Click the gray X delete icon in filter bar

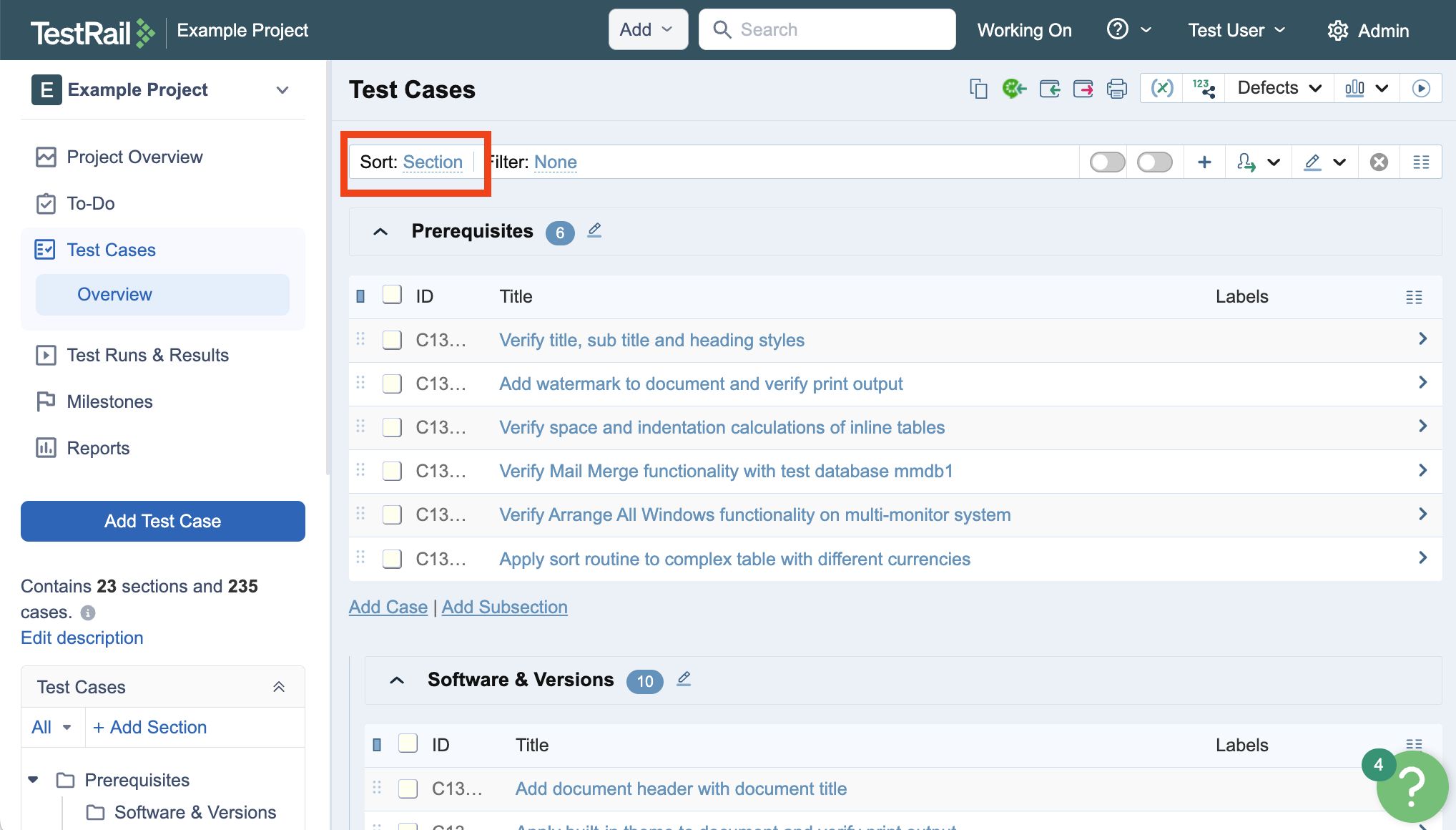coord(1379,162)
